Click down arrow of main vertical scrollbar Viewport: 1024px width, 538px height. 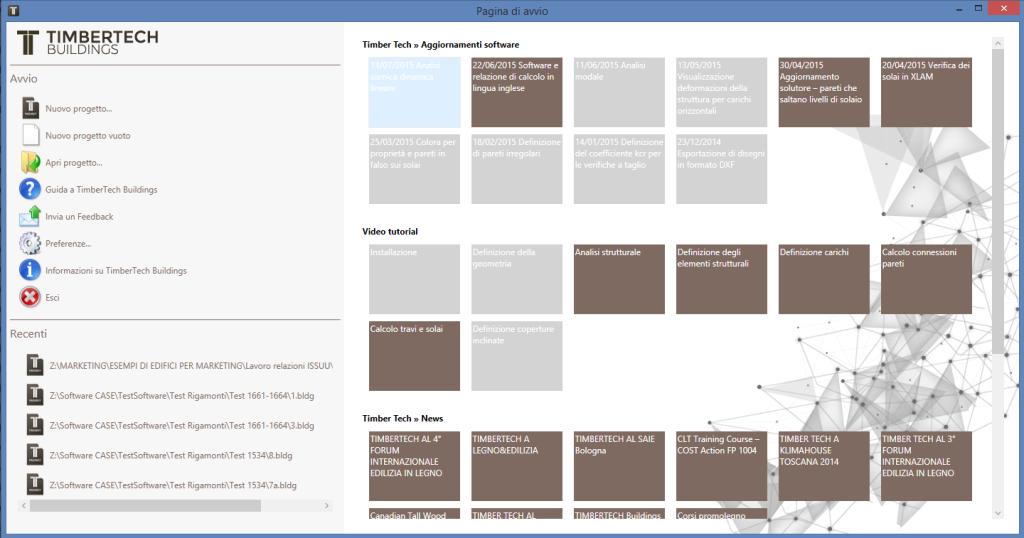997,513
